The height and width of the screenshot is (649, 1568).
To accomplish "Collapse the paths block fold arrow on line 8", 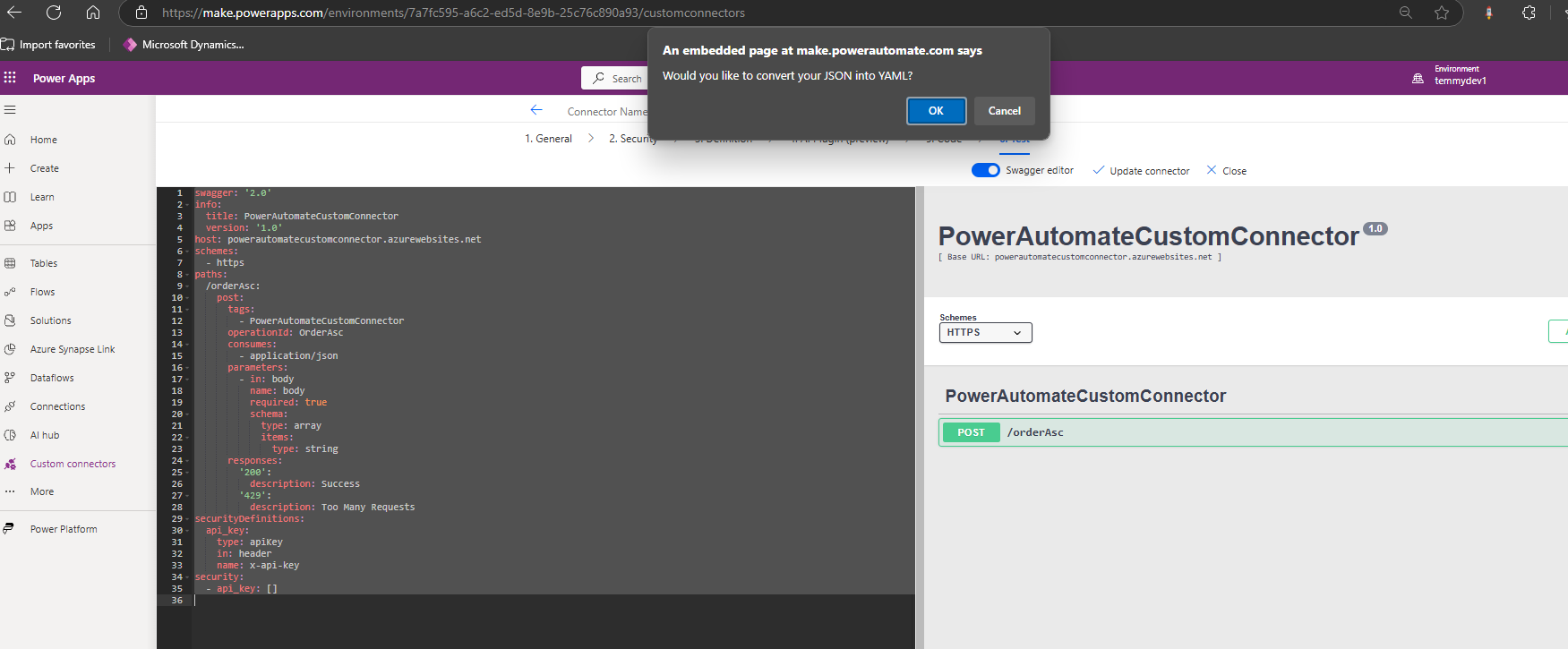I will 187,275.
